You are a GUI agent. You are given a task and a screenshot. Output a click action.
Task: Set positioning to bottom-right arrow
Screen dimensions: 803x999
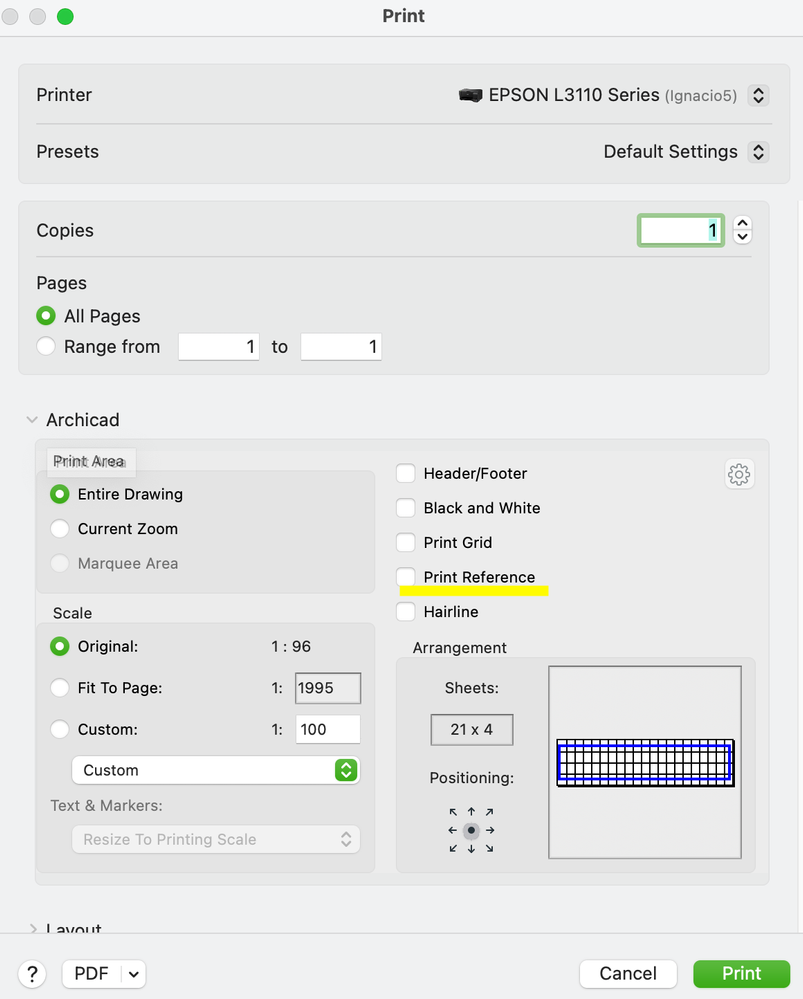click(x=489, y=849)
